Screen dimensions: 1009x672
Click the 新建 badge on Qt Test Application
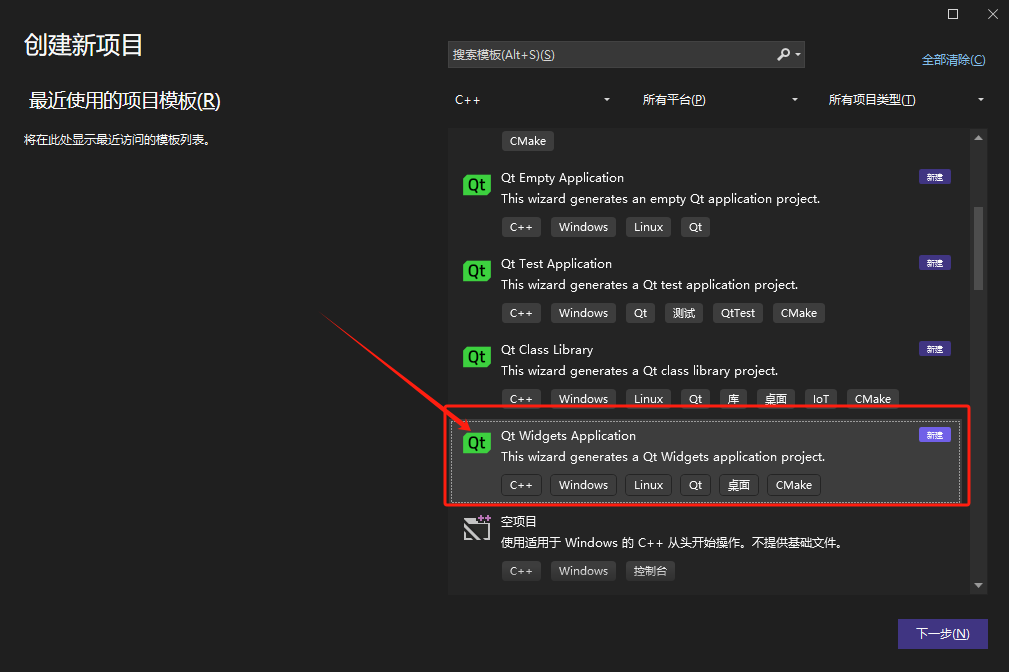point(934,263)
